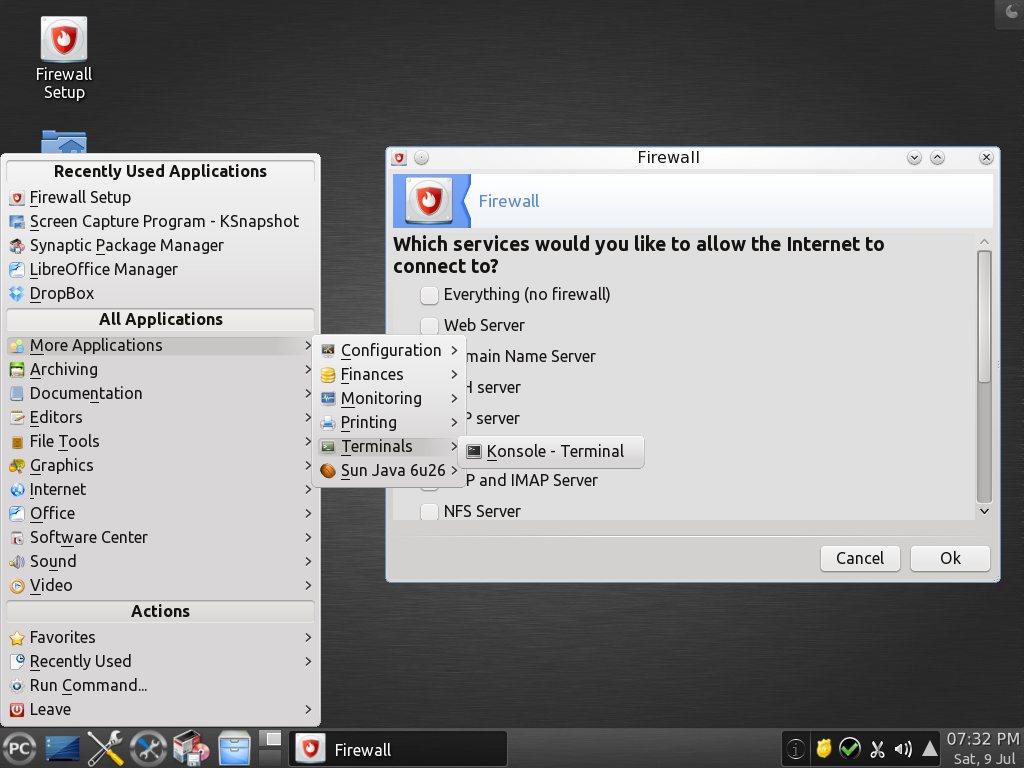
Task: Open the round crossed-tools system icon
Action: (x=148, y=748)
